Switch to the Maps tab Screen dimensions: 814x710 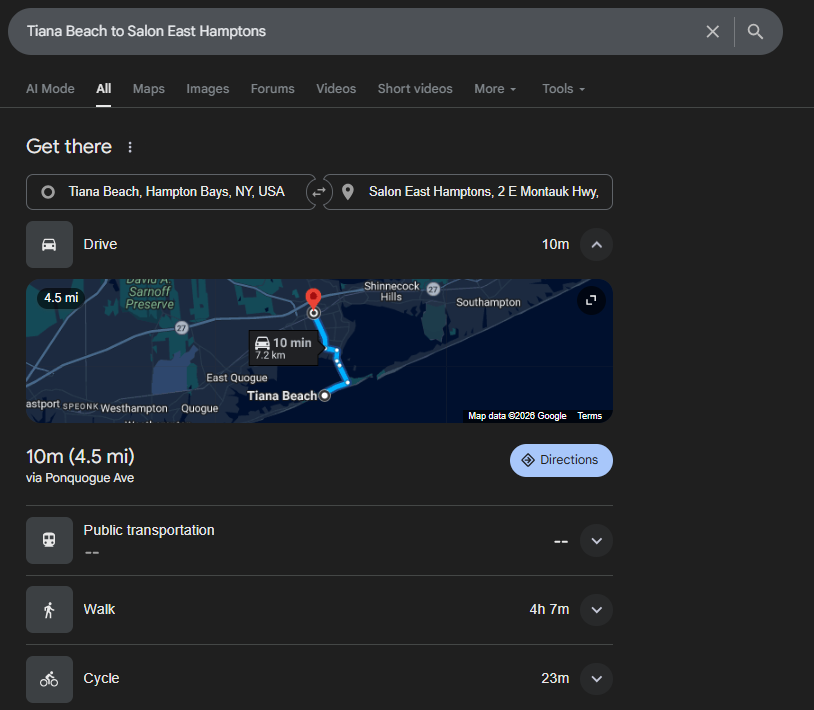[149, 89]
